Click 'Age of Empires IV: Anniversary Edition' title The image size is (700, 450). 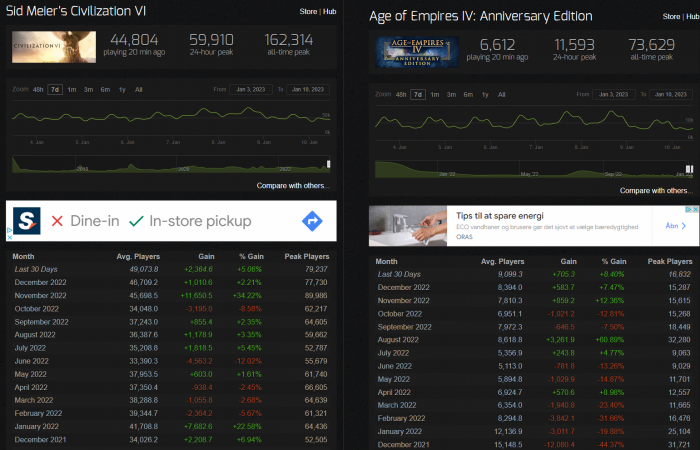coord(481,17)
